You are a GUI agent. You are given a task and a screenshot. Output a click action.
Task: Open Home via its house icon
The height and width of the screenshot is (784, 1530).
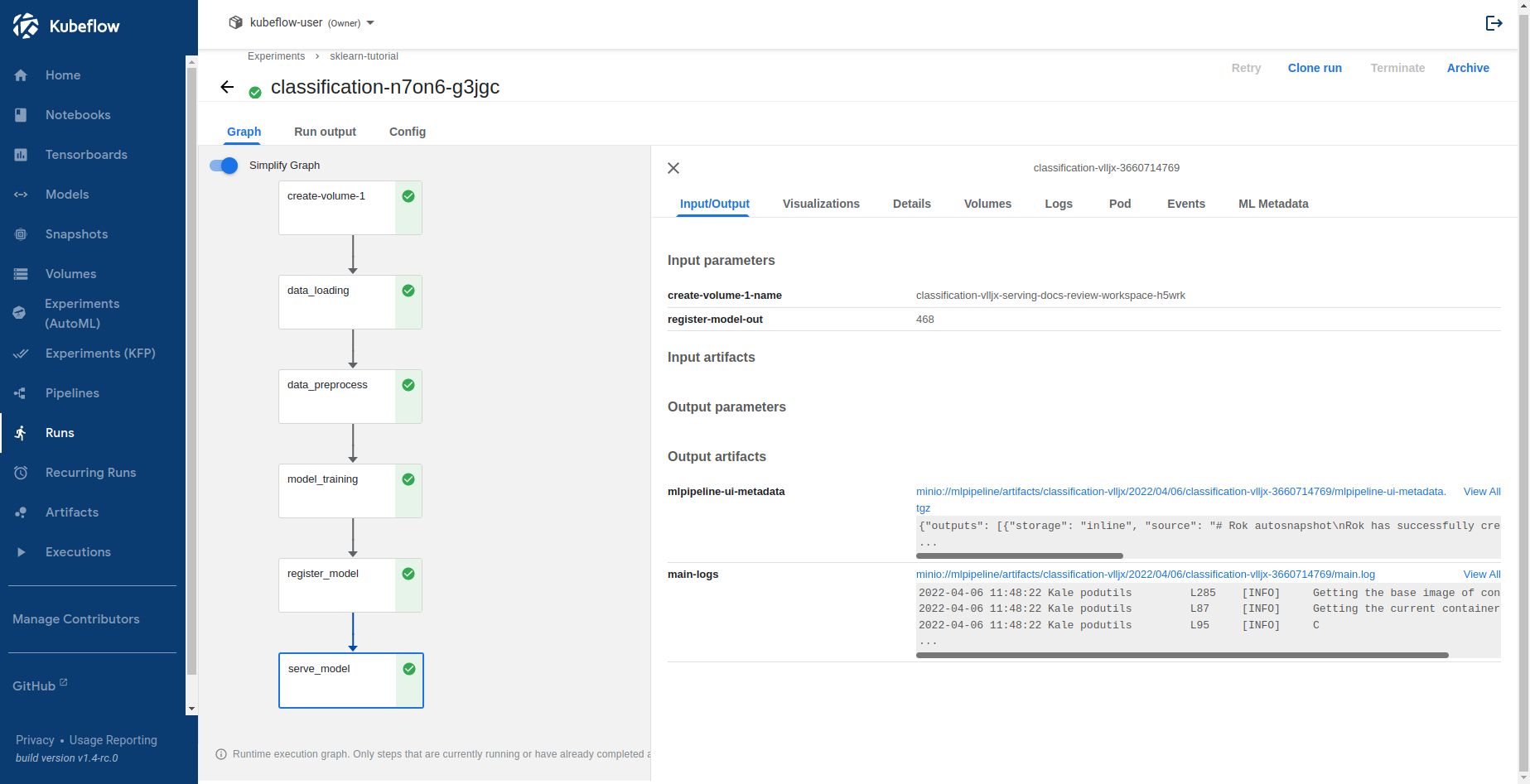(21, 75)
